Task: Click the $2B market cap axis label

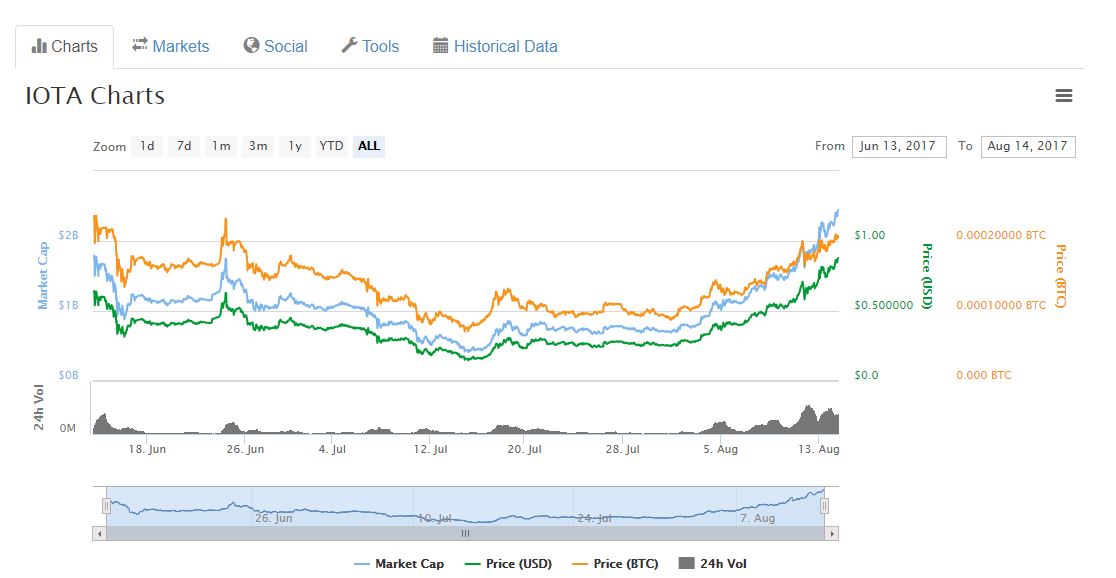Action: [x=68, y=235]
